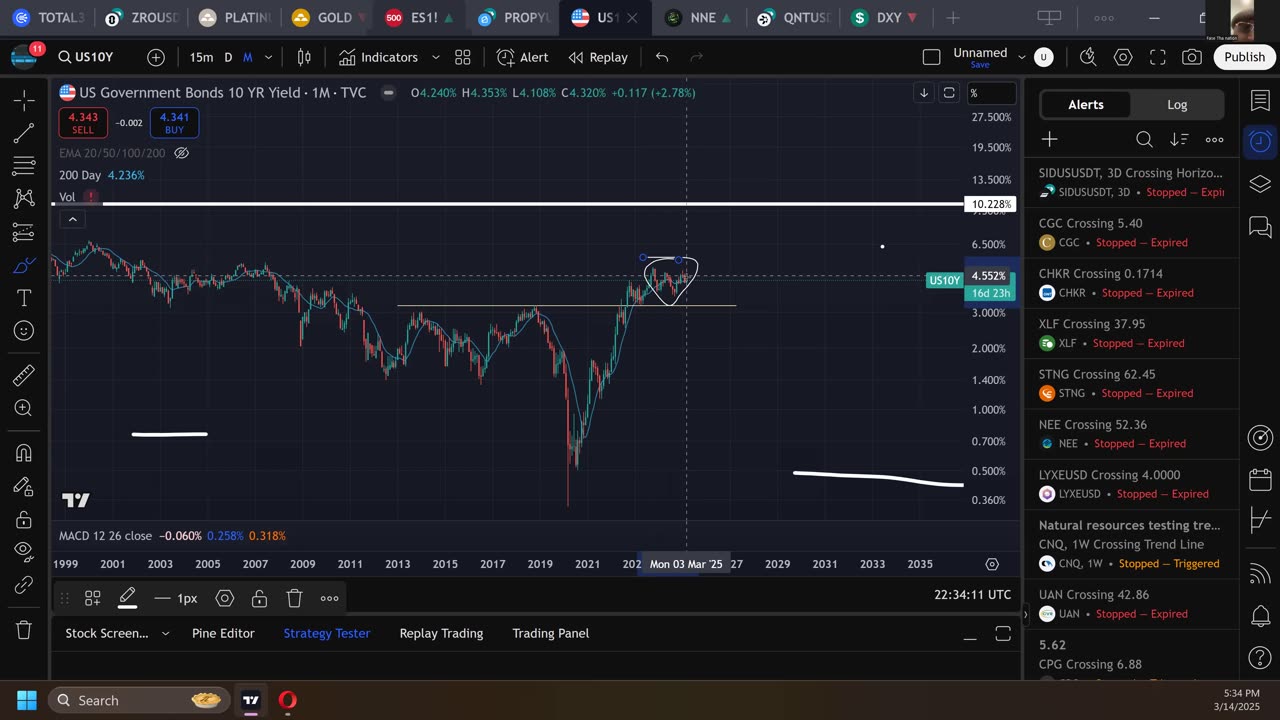Viewport: 1280px width, 720px height.
Task: Open the Pine Editor tab
Action: [223, 633]
